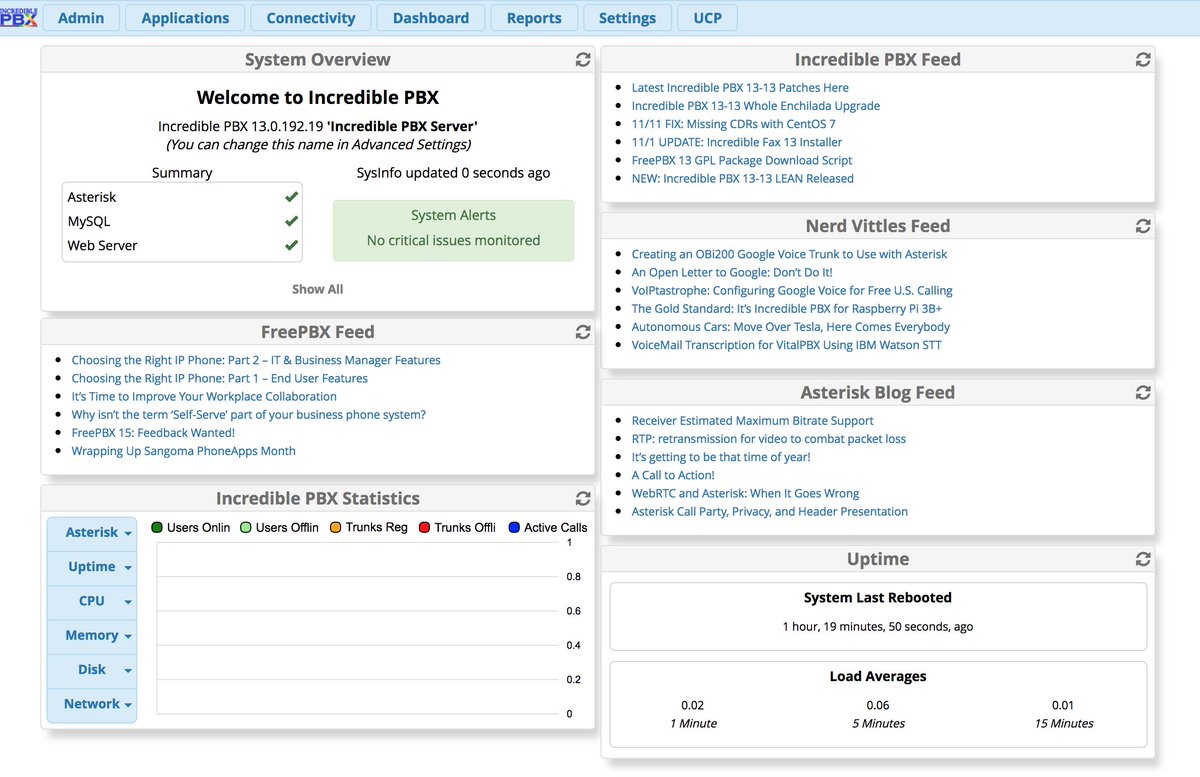
Task: Open the Admin menu
Action: click(x=81, y=18)
